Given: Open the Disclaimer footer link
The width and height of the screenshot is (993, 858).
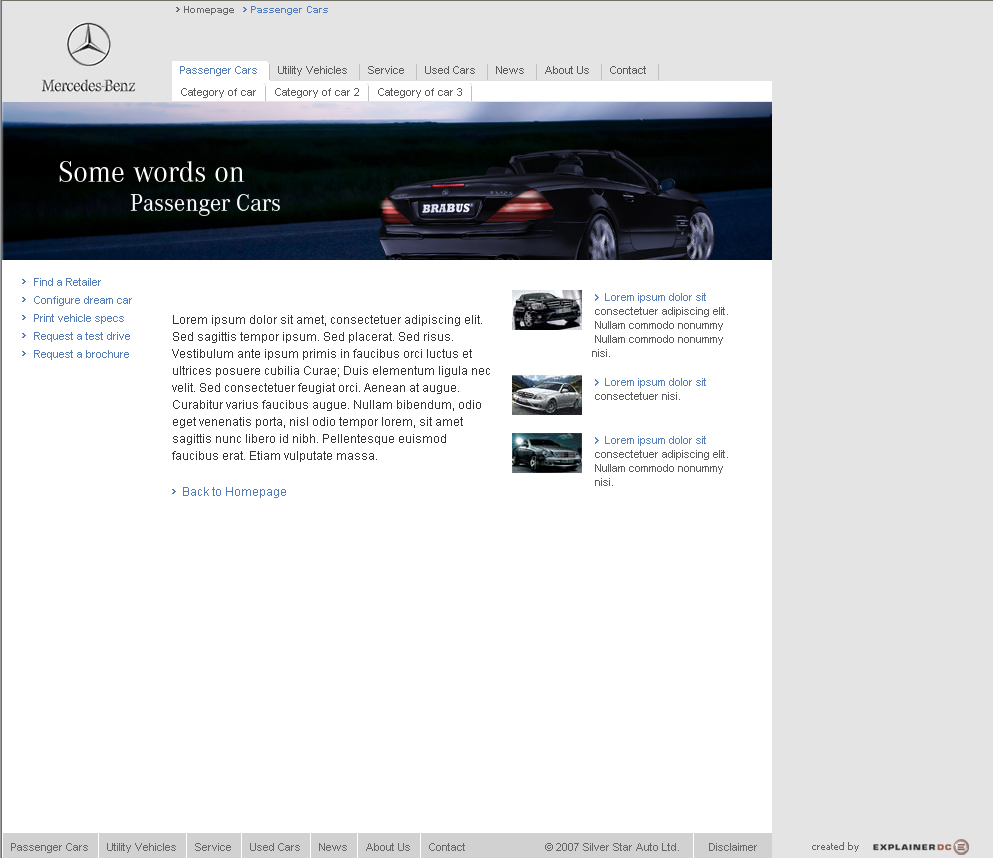Looking at the screenshot, I should click(x=732, y=847).
